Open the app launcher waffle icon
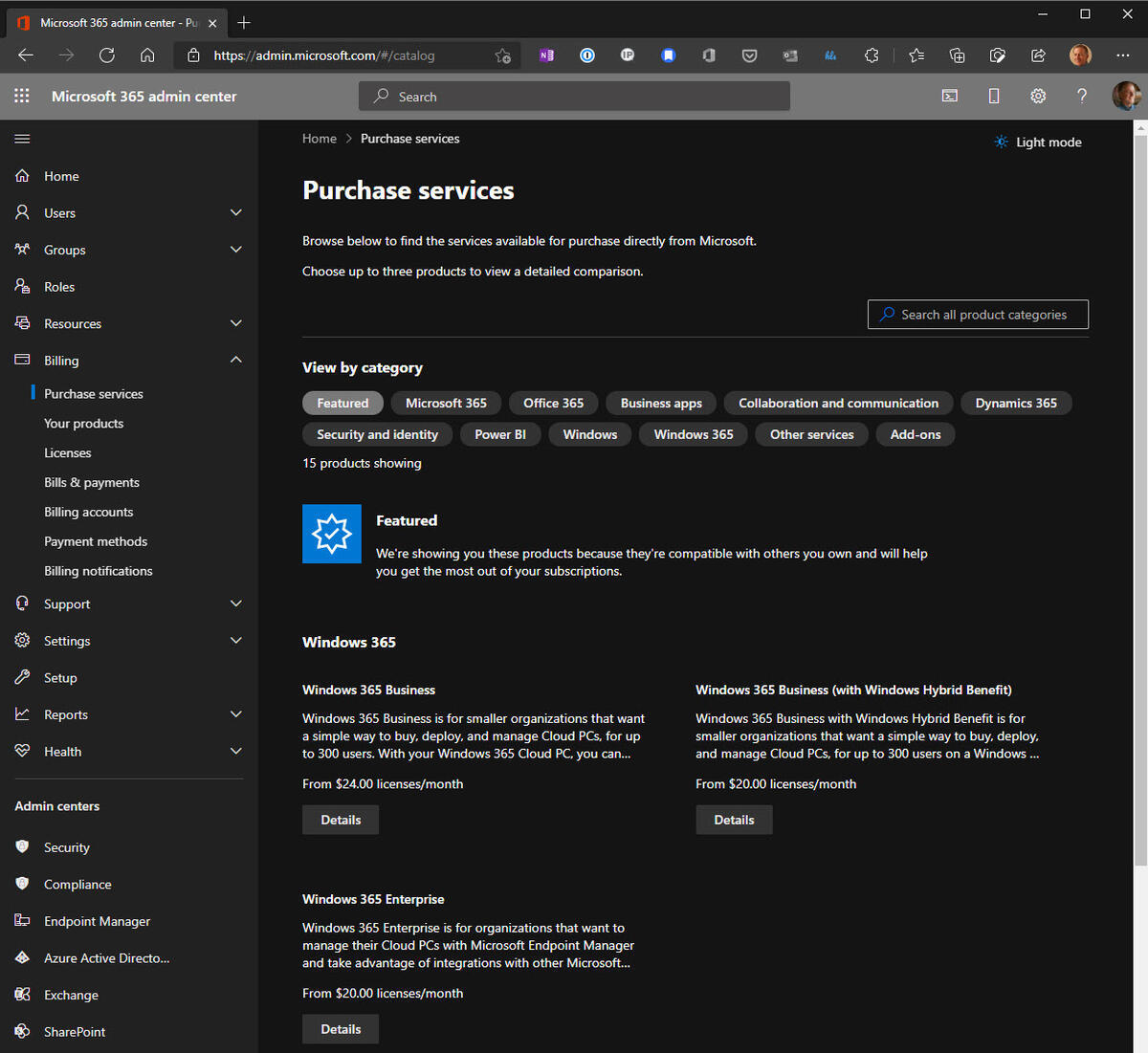The width and height of the screenshot is (1148, 1053). (22, 96)
